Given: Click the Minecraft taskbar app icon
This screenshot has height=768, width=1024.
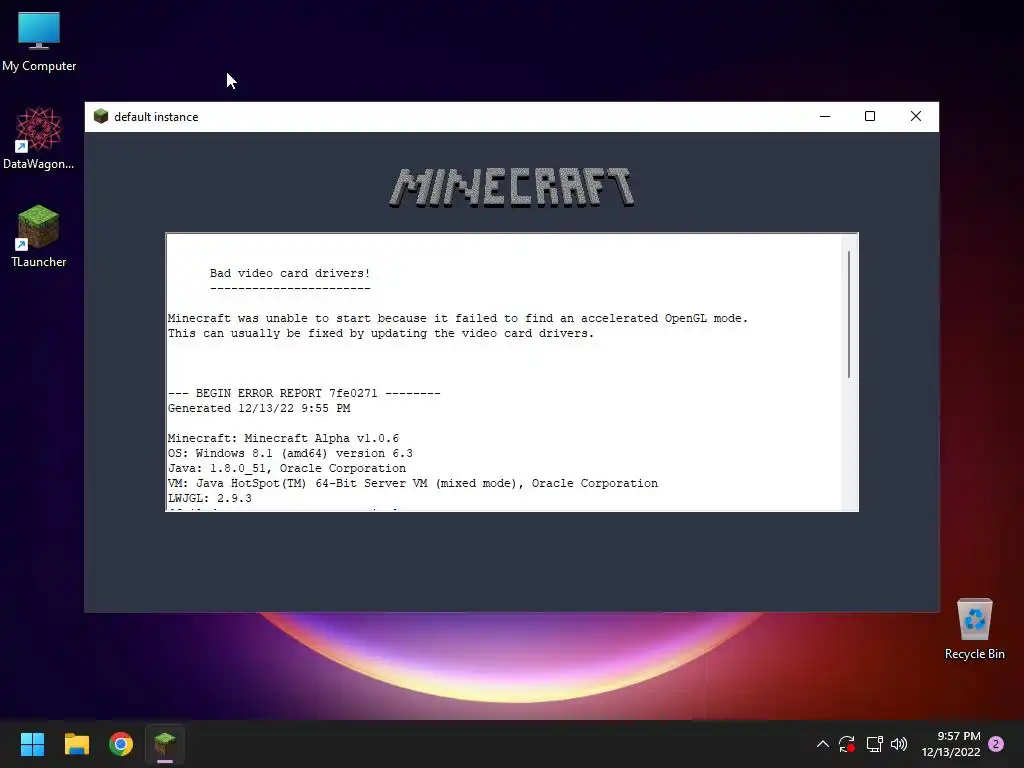Looking at the screenshot, I should click(x=165, y=744).
